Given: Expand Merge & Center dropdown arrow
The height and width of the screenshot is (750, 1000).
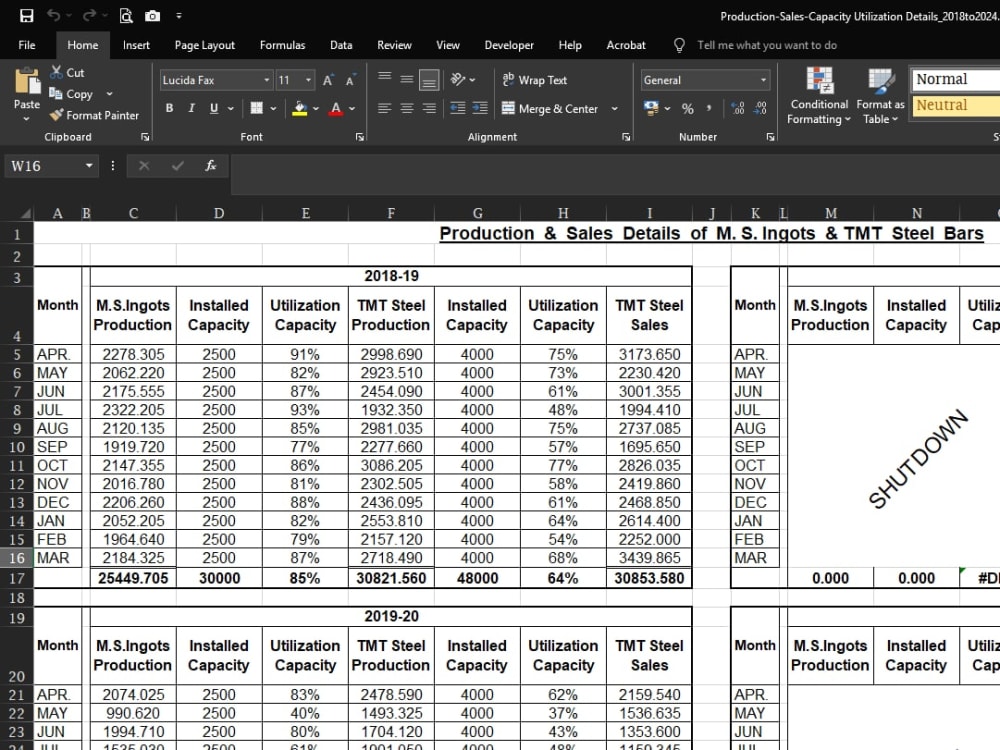Looking at the screenshot, I should click(615, 108).
